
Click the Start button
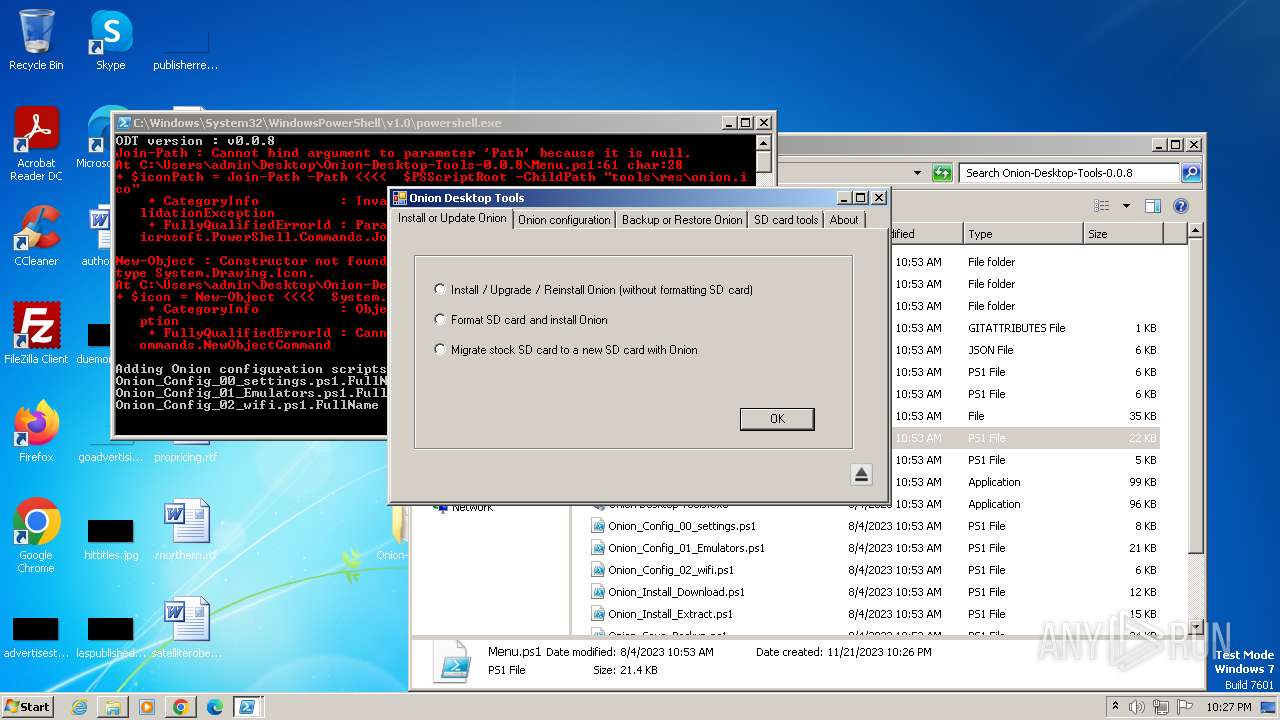pos(28,706)
